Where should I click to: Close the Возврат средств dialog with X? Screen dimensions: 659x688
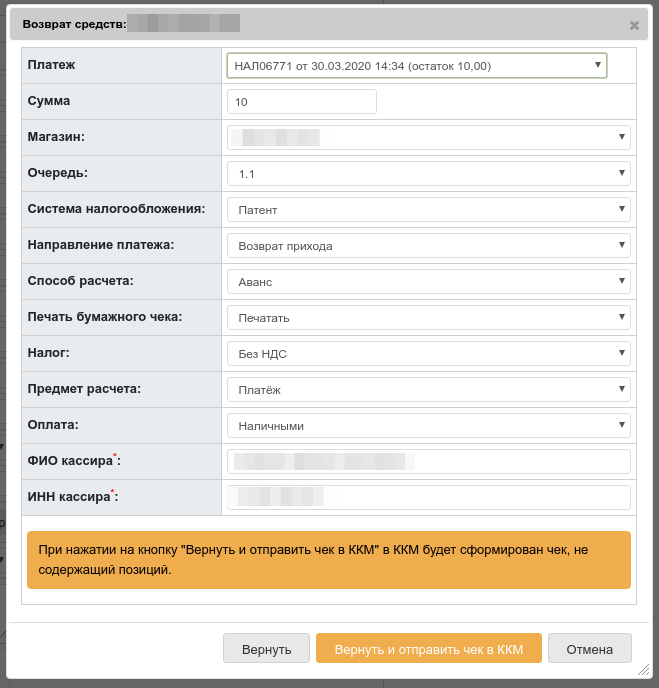coord(634,25)
